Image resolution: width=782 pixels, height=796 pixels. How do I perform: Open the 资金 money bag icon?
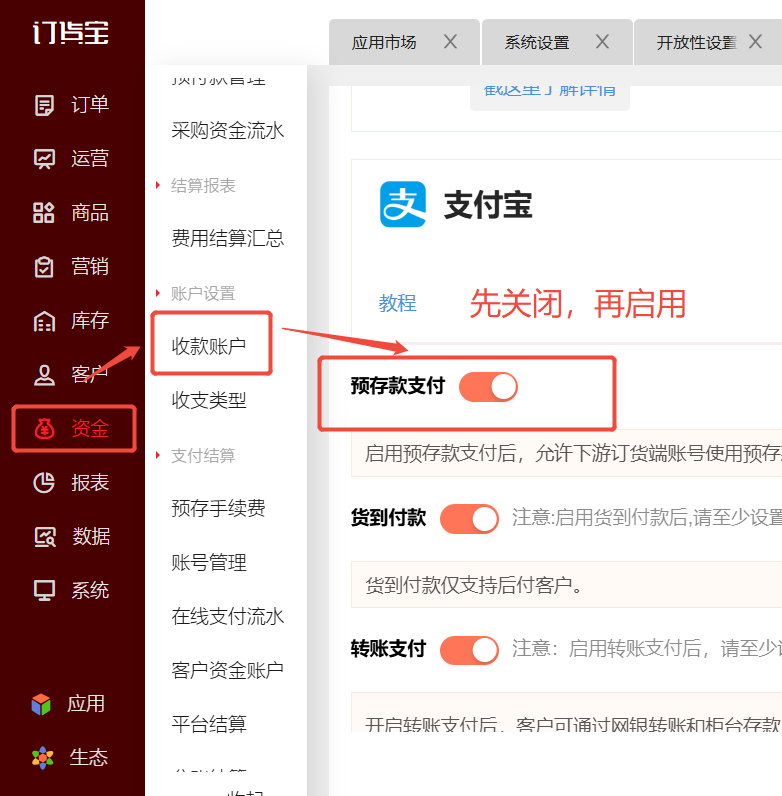click(x=44, y=429)
